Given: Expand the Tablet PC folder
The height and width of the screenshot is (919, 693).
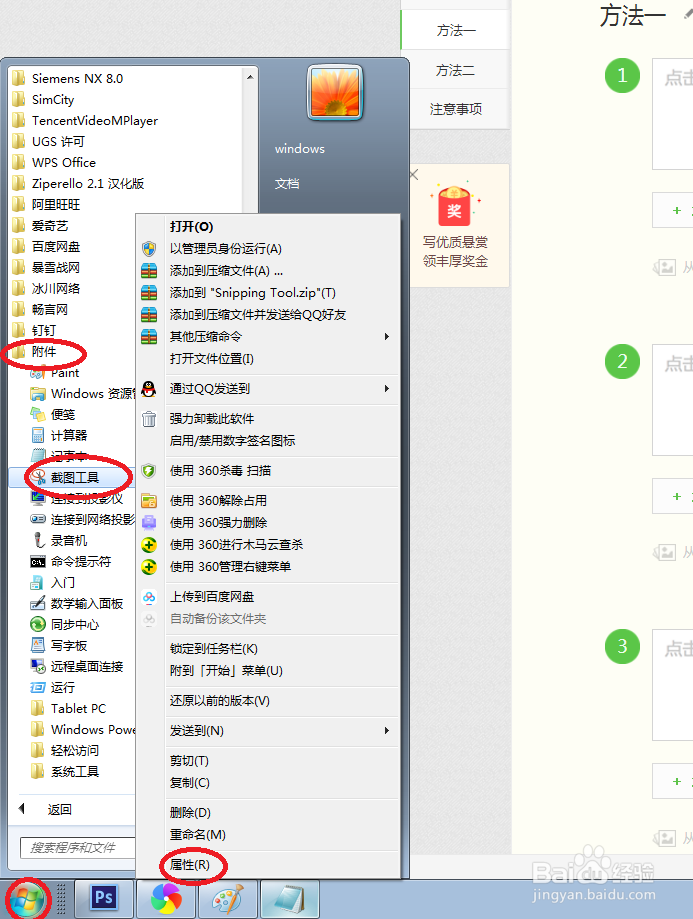Looking at the screenshot, I should pyautogui.click(x=78, y=709).
